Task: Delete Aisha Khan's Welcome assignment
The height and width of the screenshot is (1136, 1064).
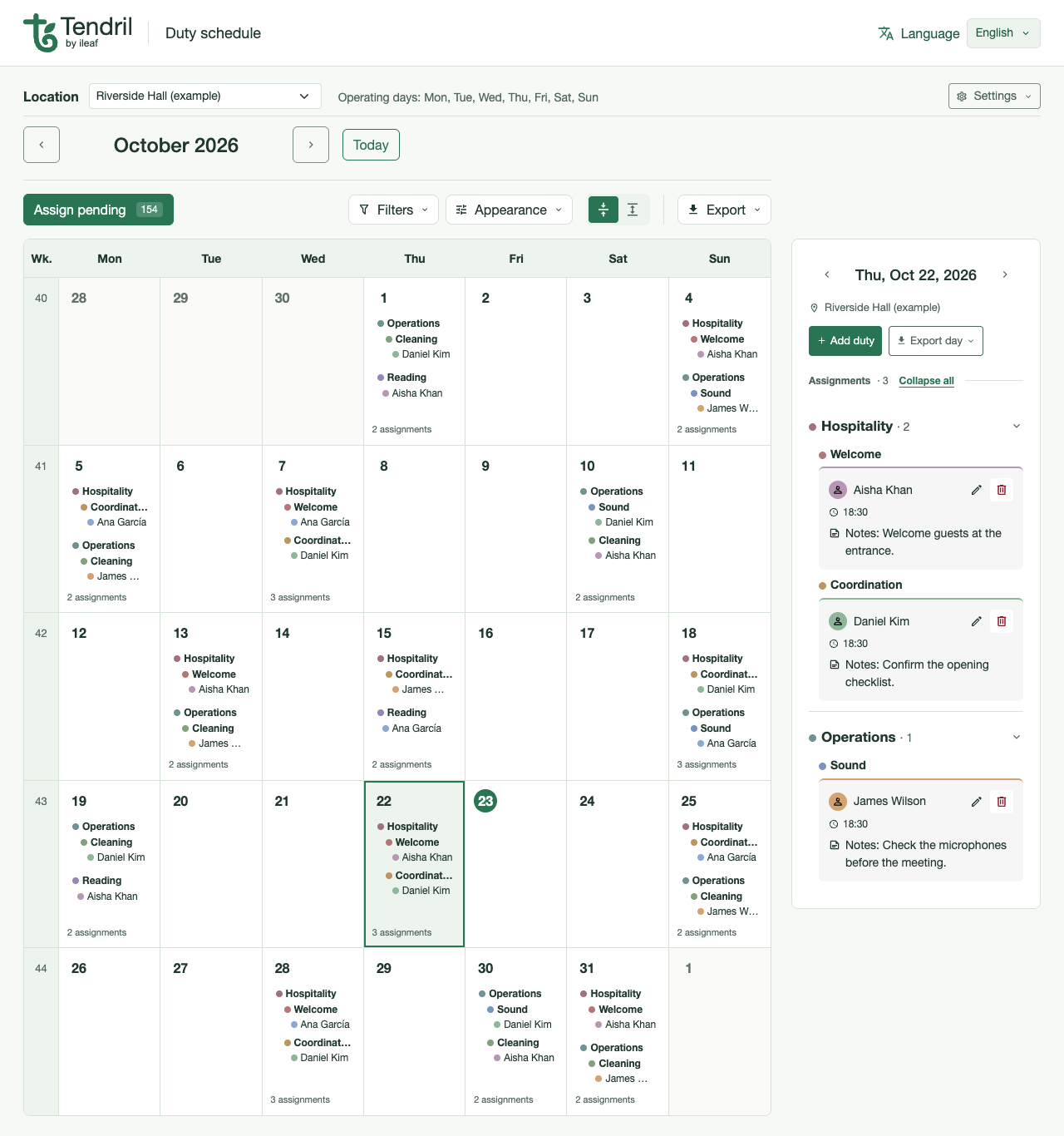Action: 1002,490
